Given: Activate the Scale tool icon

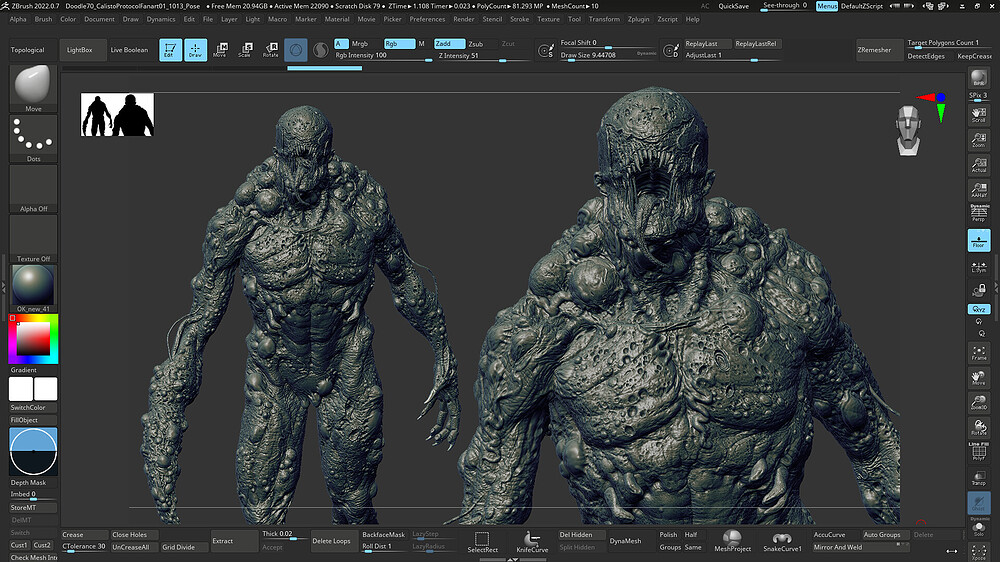Looking at the screenshot, I should (x=245, y=50).
